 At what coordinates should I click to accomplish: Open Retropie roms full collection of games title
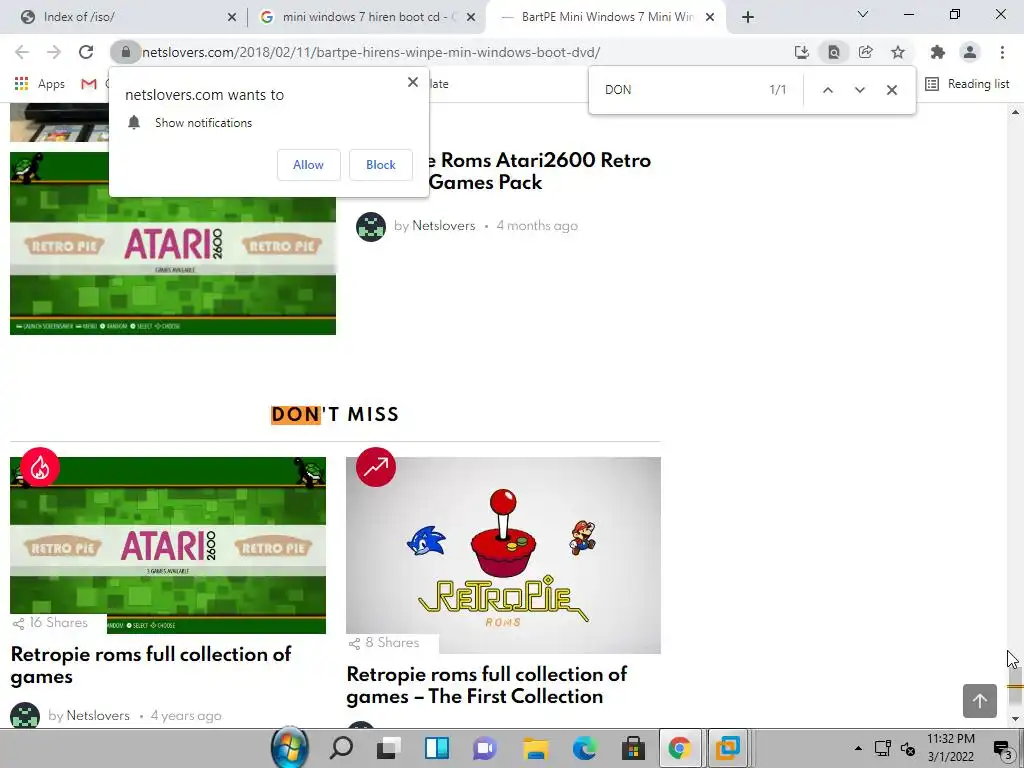tap(151, 665)
